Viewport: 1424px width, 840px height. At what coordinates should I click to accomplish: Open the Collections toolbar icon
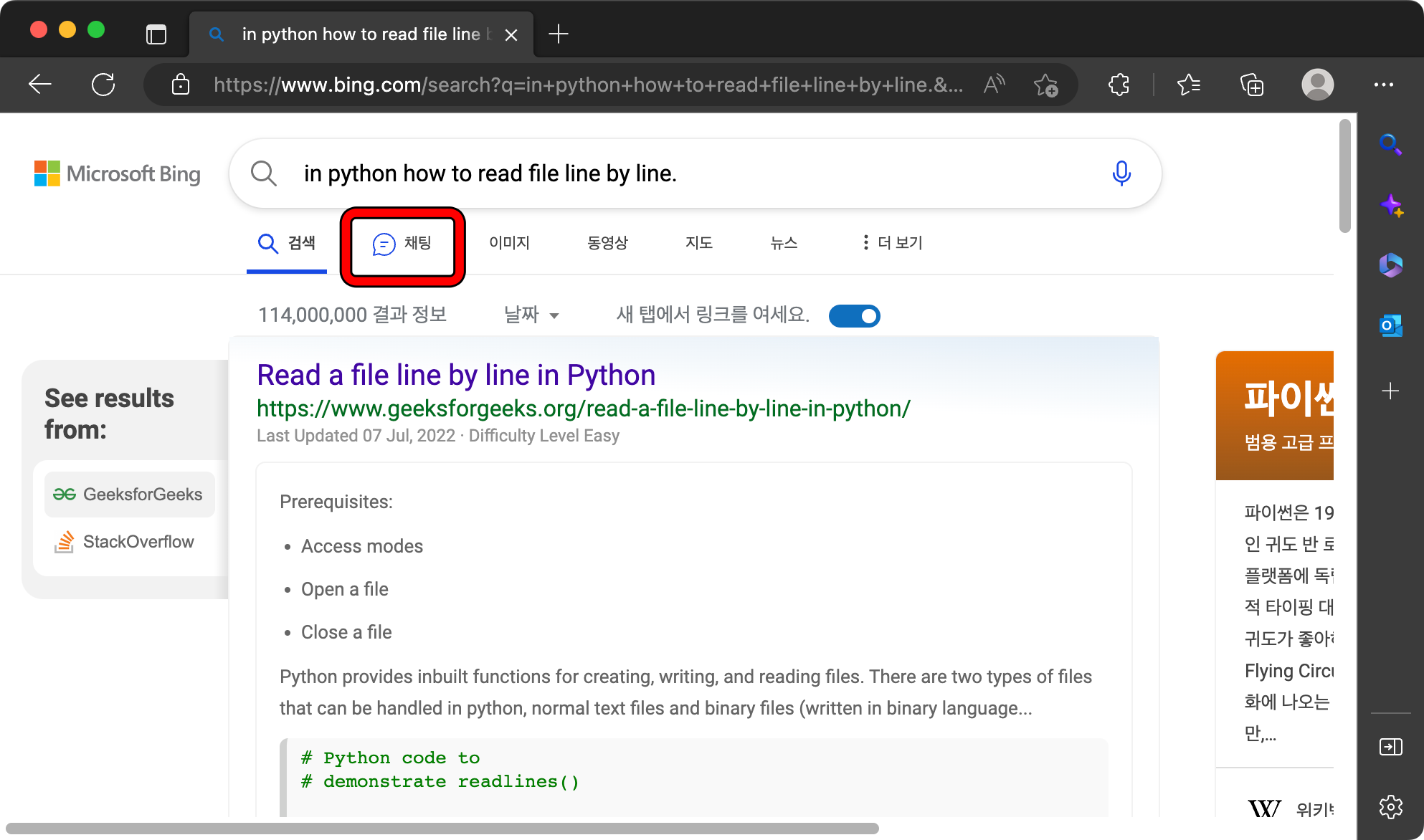(1252, 85)
